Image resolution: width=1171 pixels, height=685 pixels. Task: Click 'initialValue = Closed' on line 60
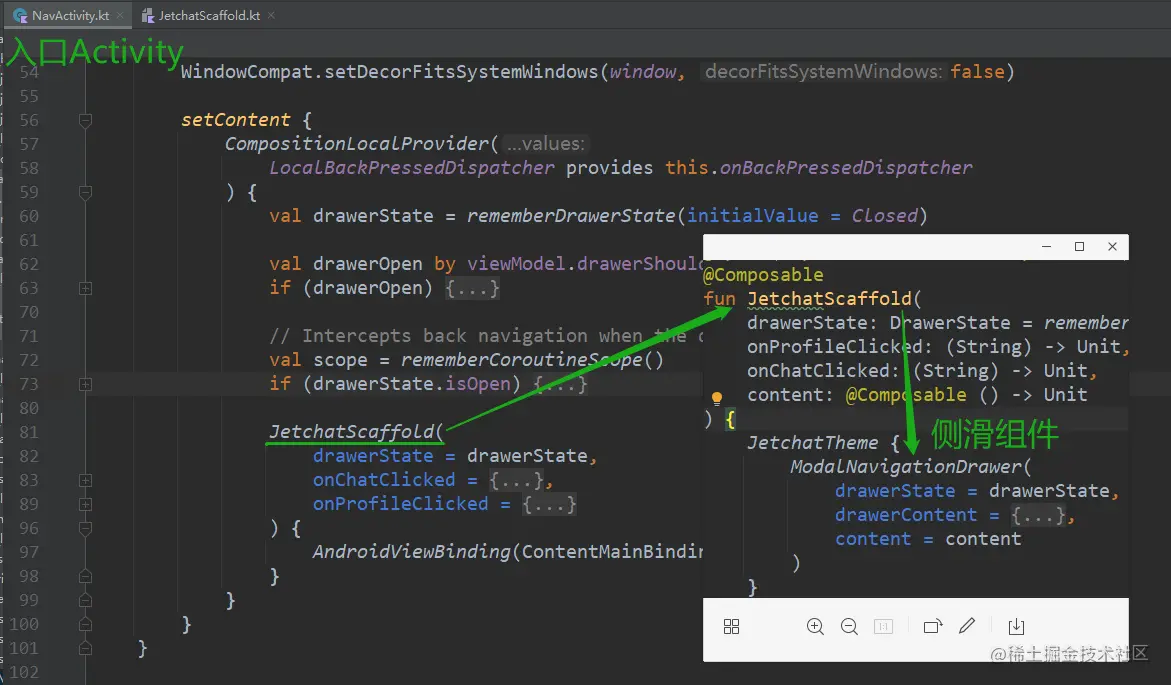[802, 216]
